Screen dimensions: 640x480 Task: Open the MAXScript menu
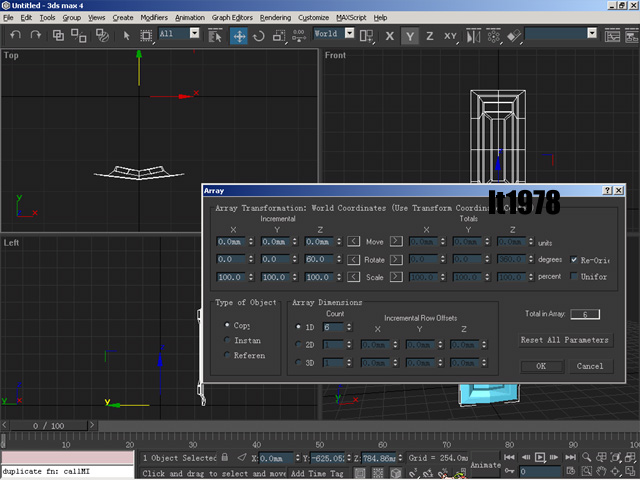coord(351,18)
